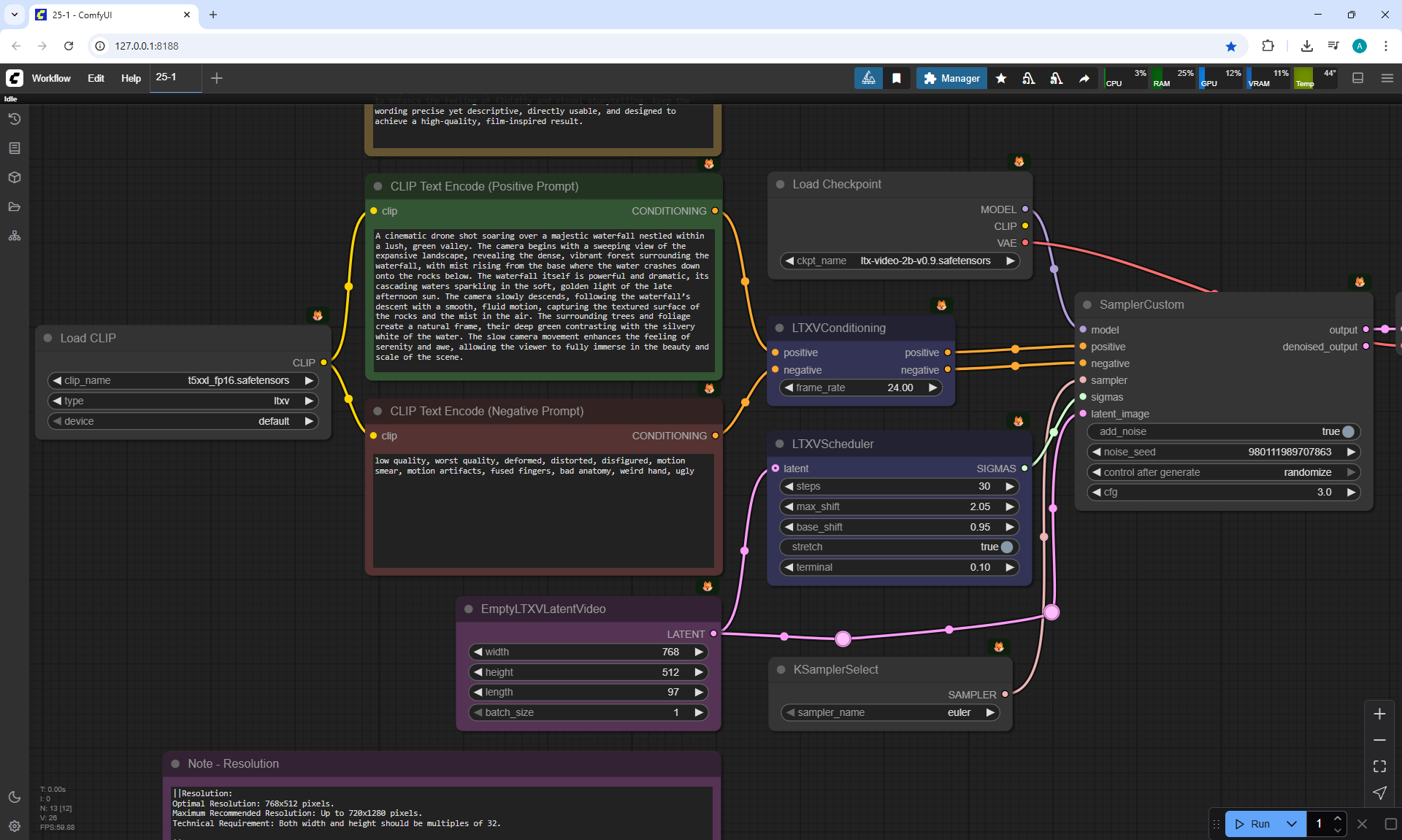Viewport: 1402px width, 840px height.
Task: Click the share arrow icon in toolbar
Action: click(x=1084, y=78)
